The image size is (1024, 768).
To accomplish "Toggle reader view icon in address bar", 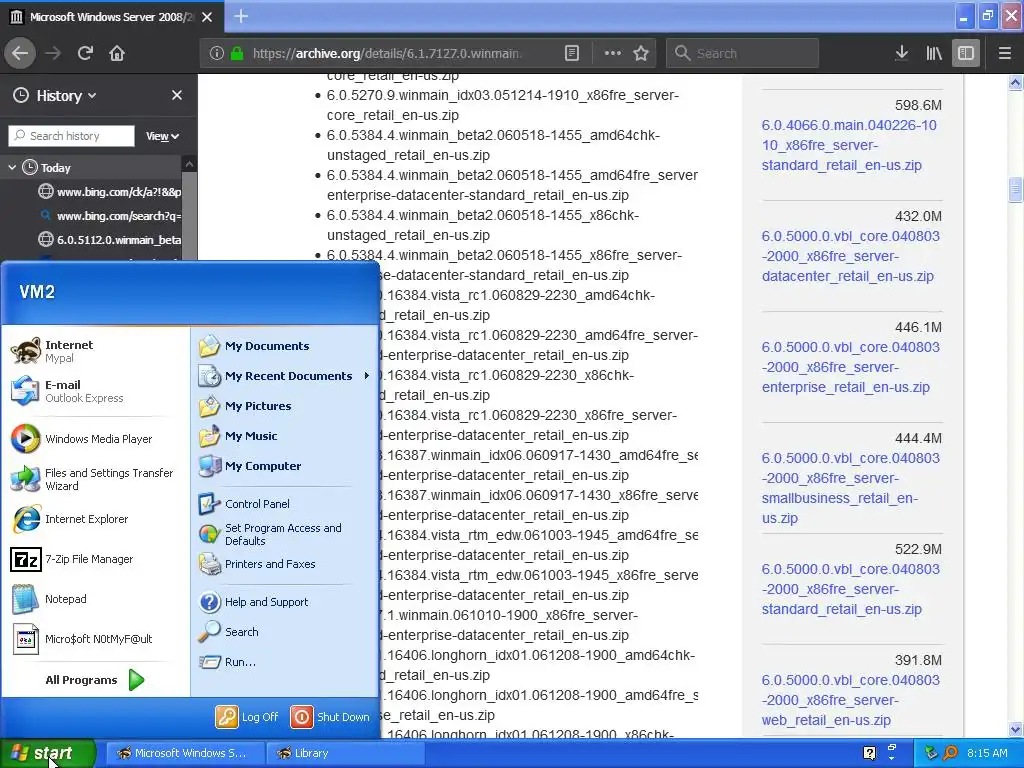I will point(571,54).
